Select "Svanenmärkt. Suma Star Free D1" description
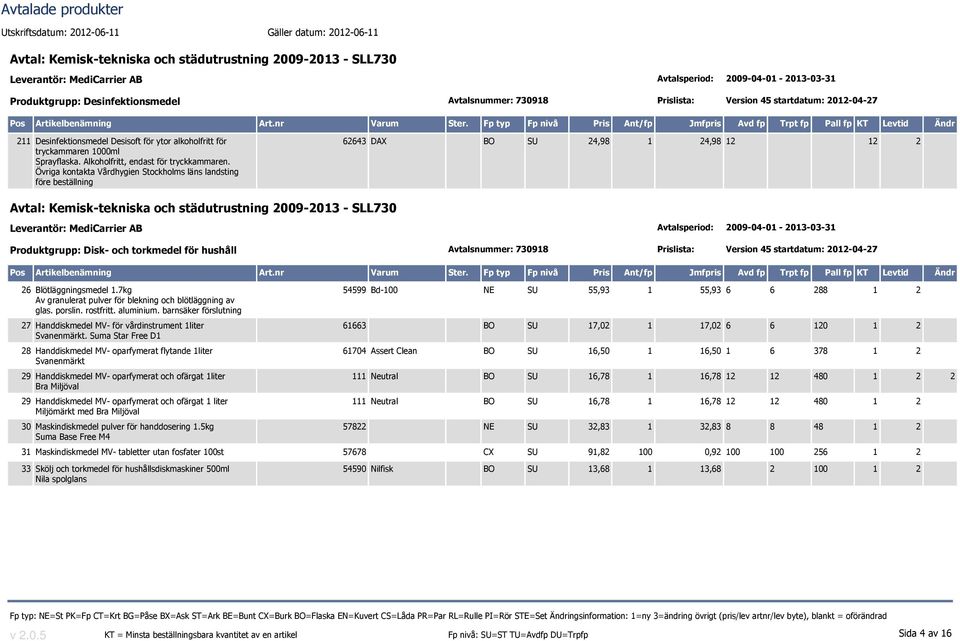960x641 pixels. tap(98, 336)
